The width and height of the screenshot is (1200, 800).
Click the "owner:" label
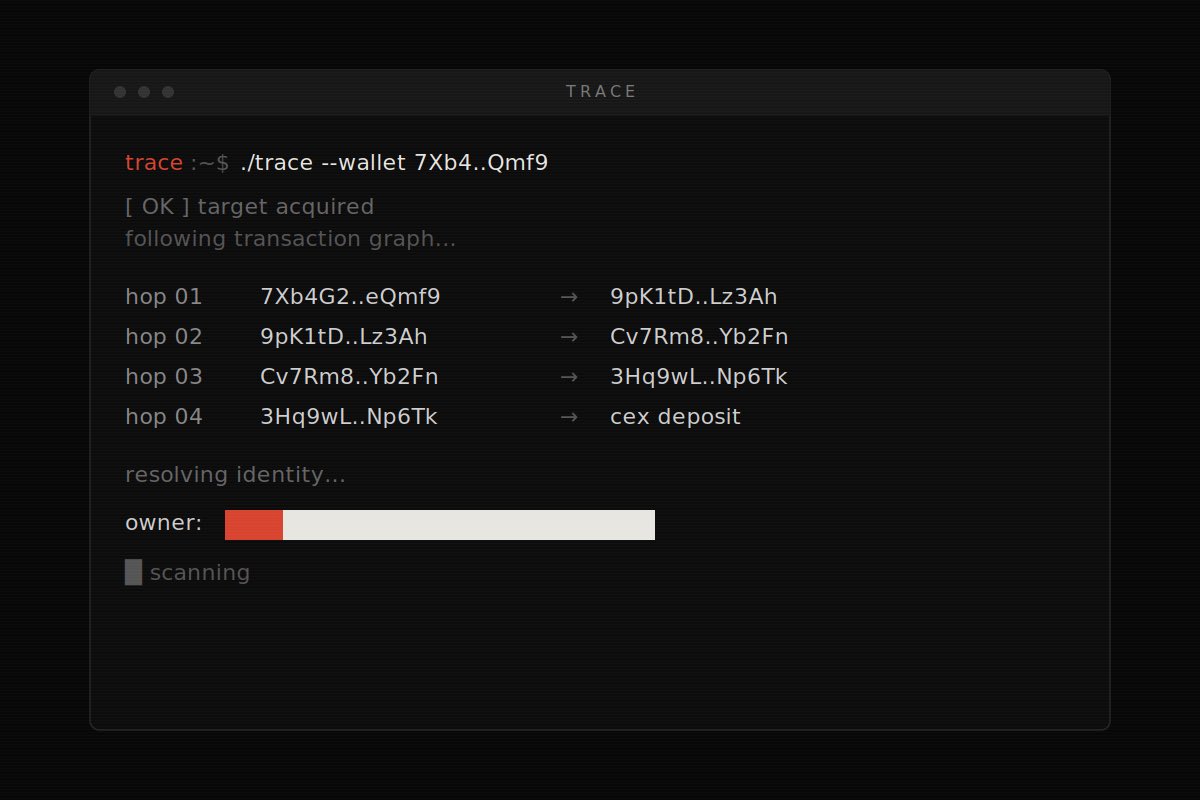pos(163,523)
